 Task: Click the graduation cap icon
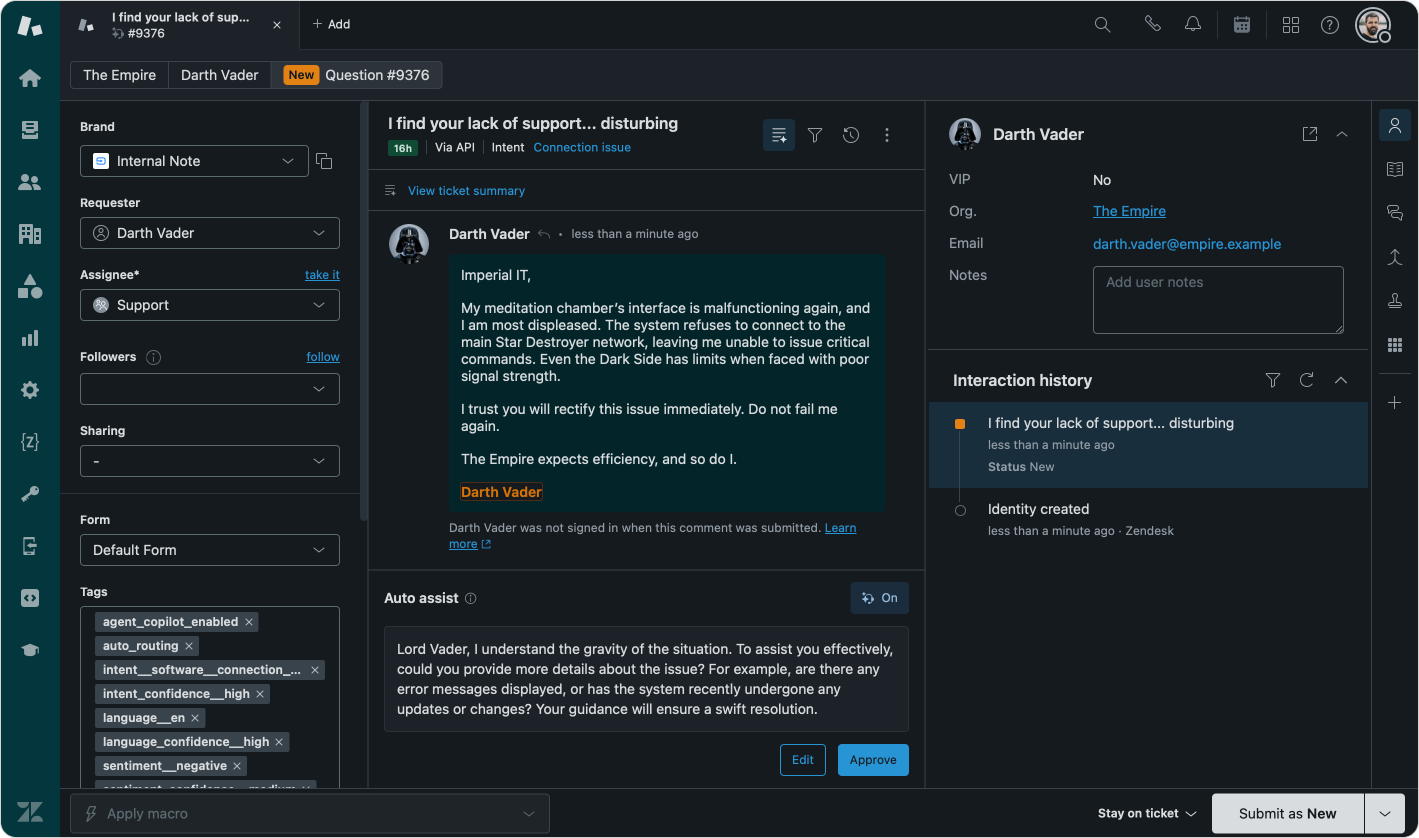tap(30, 650)
